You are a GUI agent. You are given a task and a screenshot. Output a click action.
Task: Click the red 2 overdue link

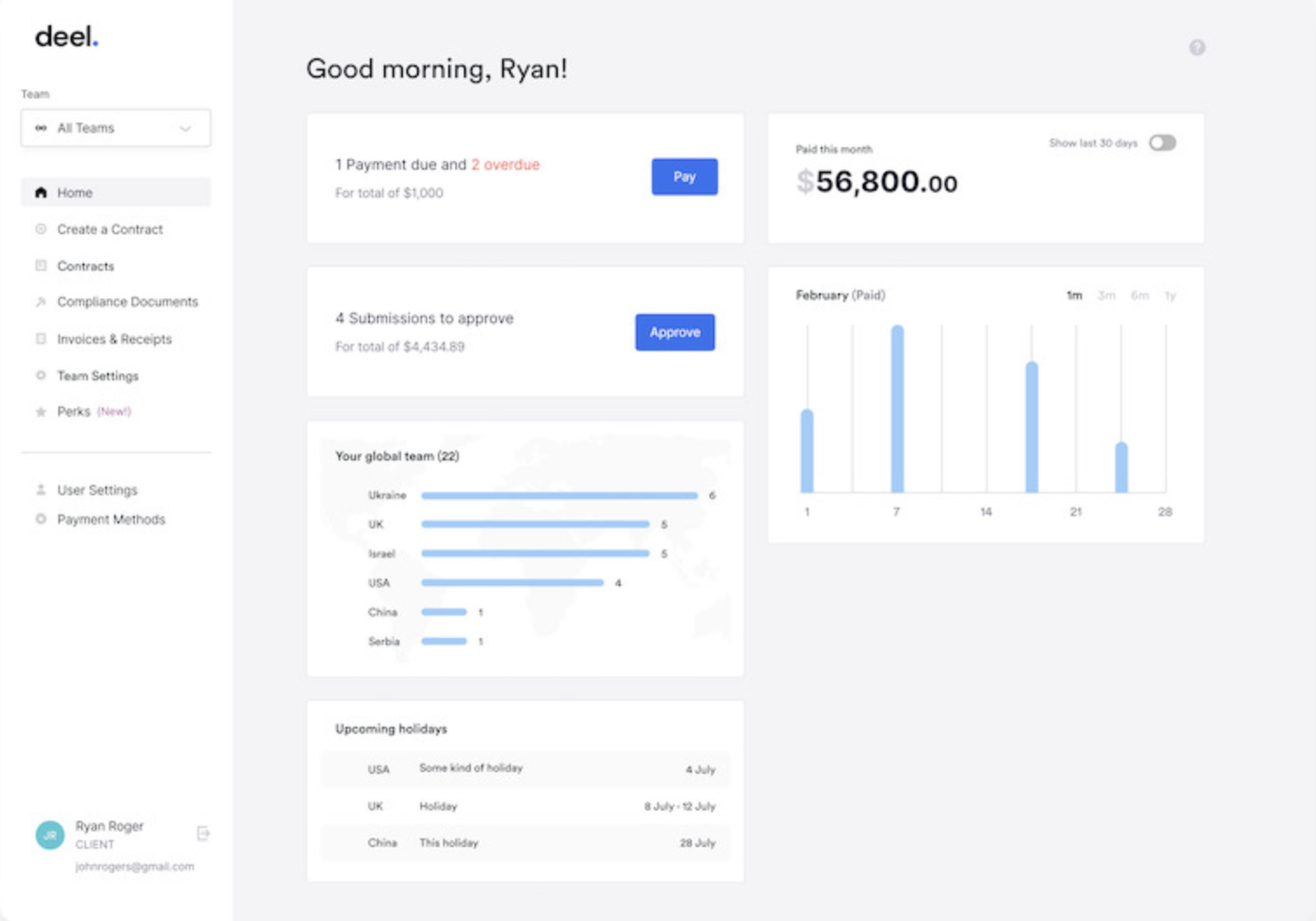(506, 165)
